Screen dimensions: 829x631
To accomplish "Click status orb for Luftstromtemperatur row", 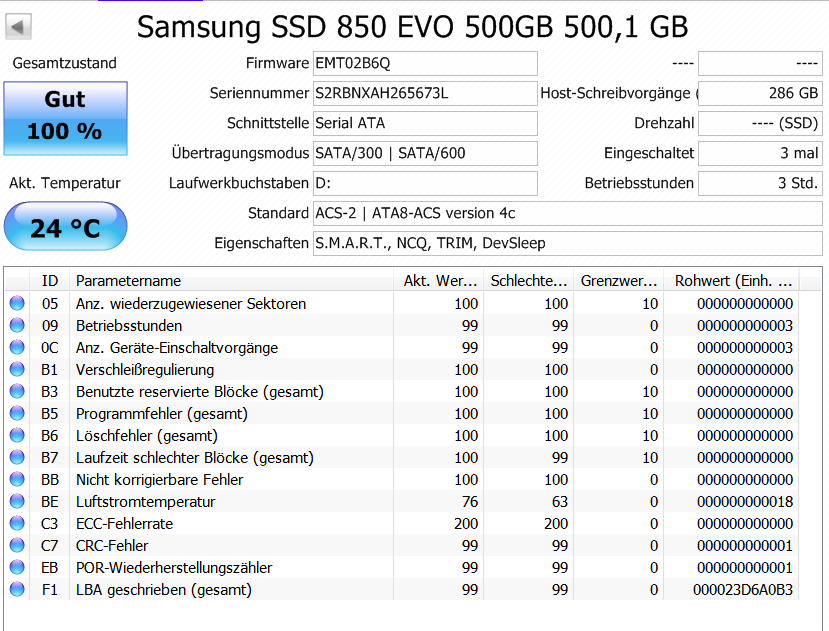I will click(x=17, y=501).
